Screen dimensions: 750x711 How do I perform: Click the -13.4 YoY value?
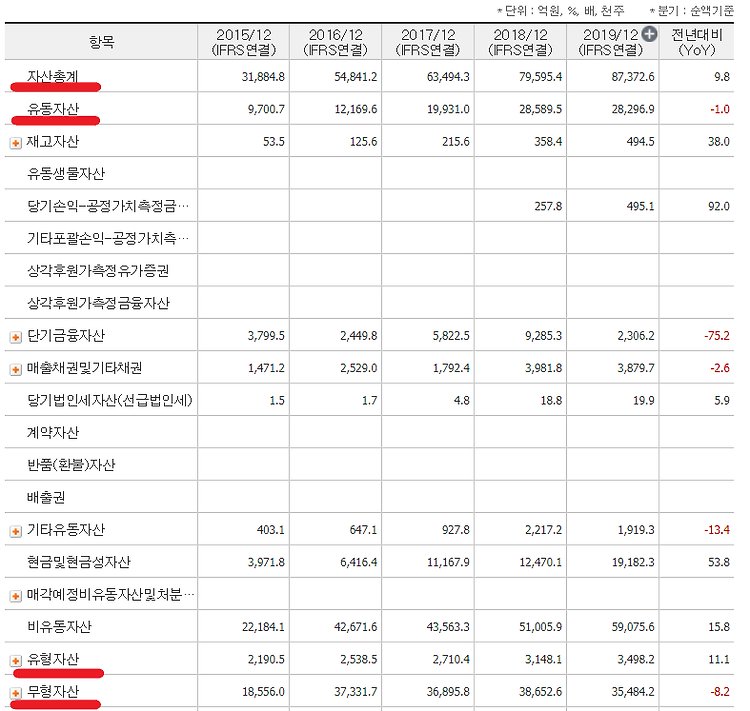717,530
